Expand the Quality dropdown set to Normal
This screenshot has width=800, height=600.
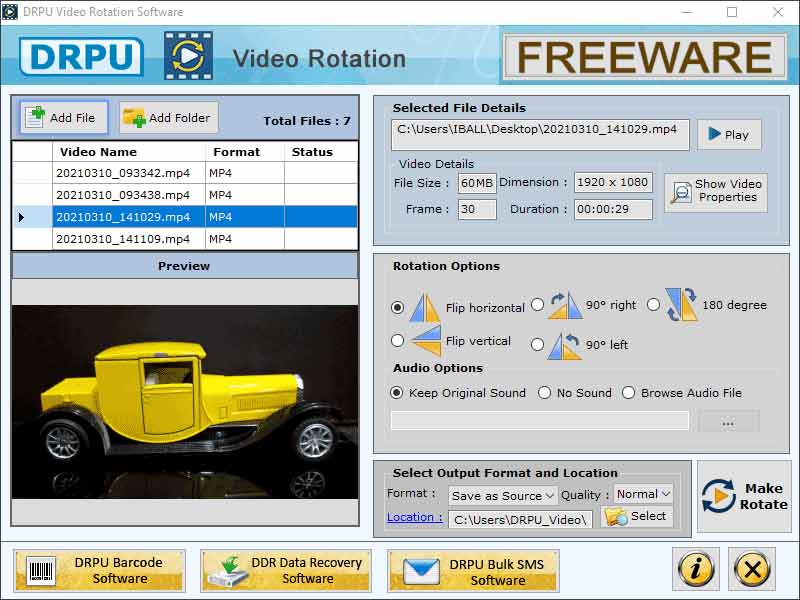pyautogui.click(x=642, y=494)
